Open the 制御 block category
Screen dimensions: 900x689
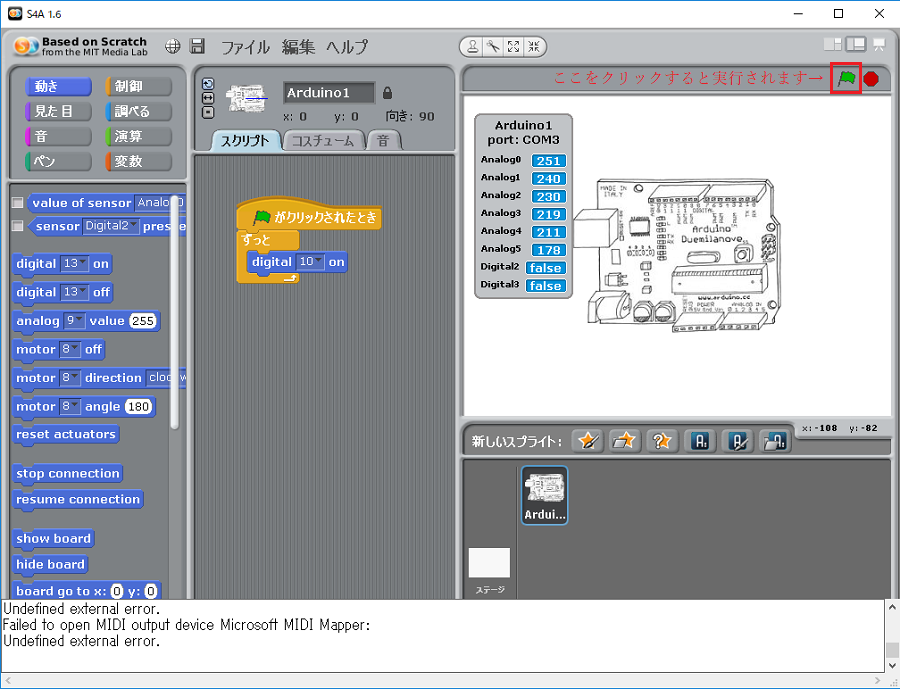click(138, 86)
